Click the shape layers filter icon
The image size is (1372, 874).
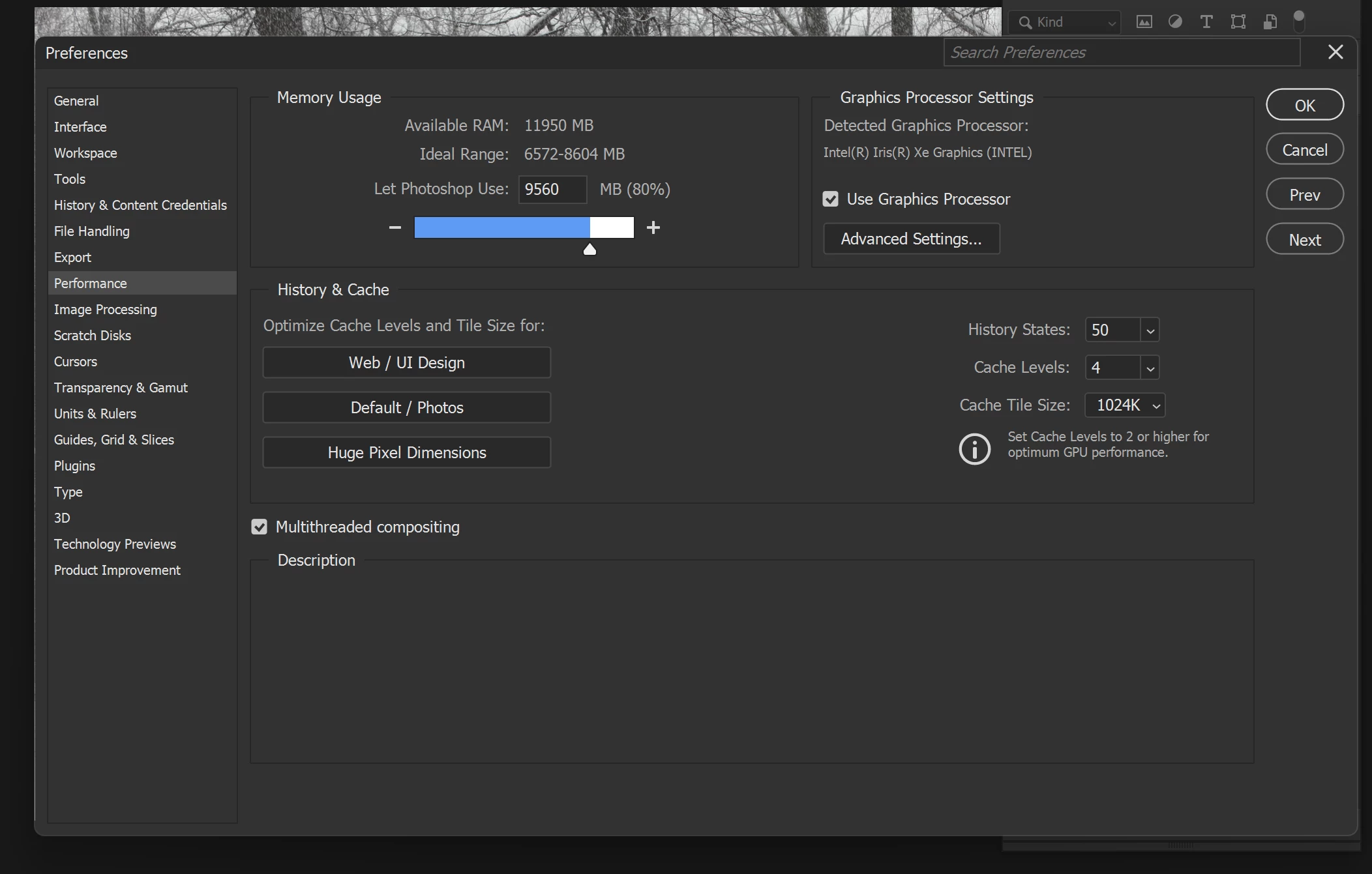[1238, 22]
